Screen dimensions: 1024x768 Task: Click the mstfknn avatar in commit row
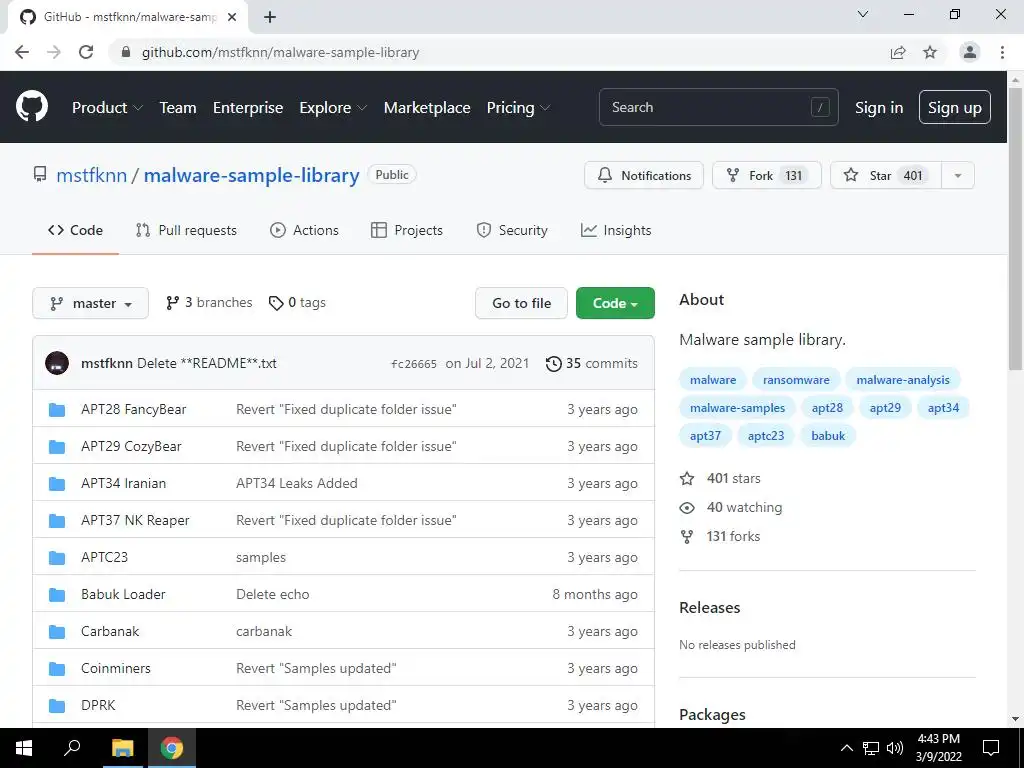click(x=57, y=363)
